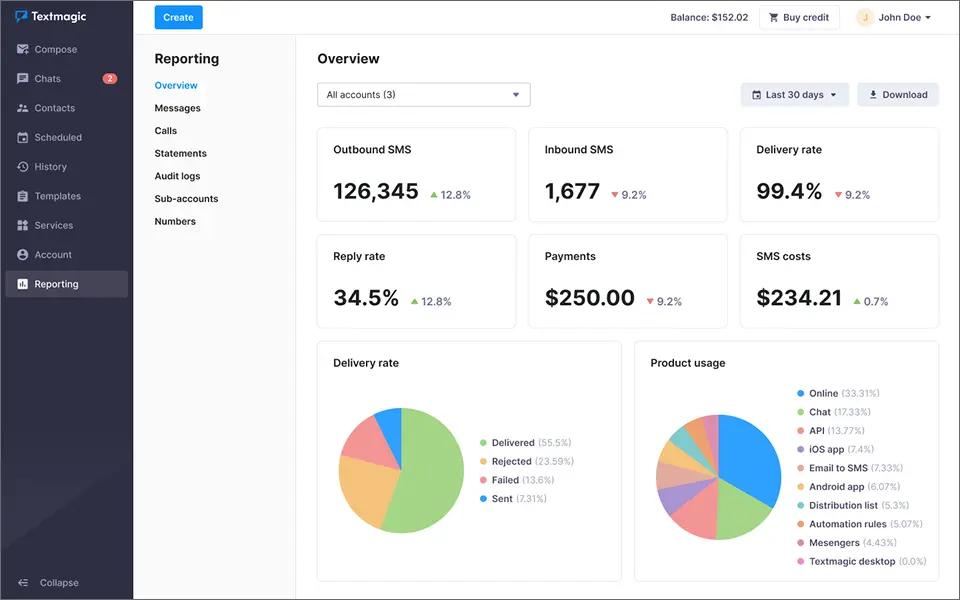Click the unread badge on Chats

(x=110, y=77)
